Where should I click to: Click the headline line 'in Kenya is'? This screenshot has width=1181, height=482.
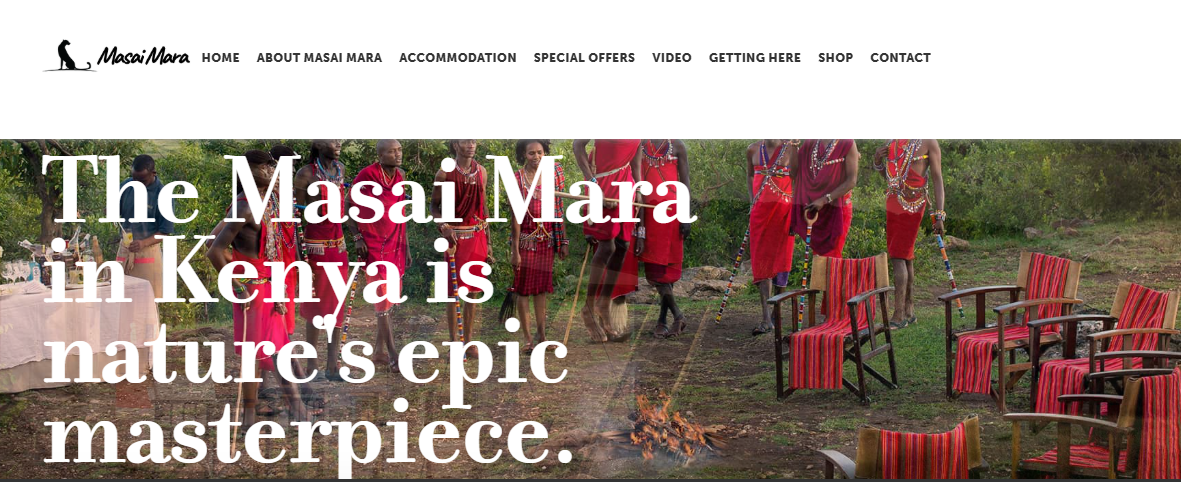[x=269, y=270]
